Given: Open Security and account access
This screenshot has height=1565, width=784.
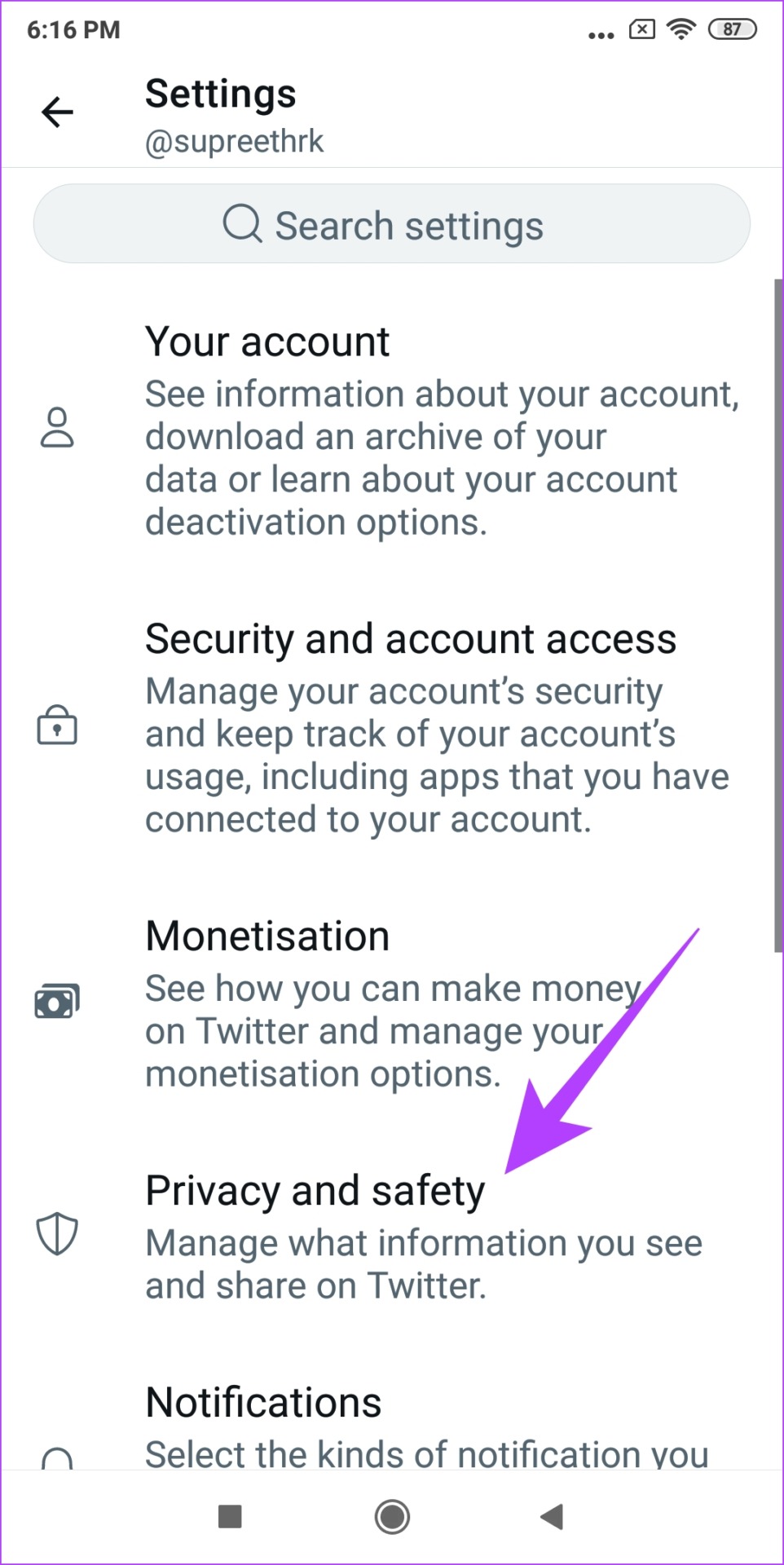Looking at the screenshot, I should coord(440,727).
